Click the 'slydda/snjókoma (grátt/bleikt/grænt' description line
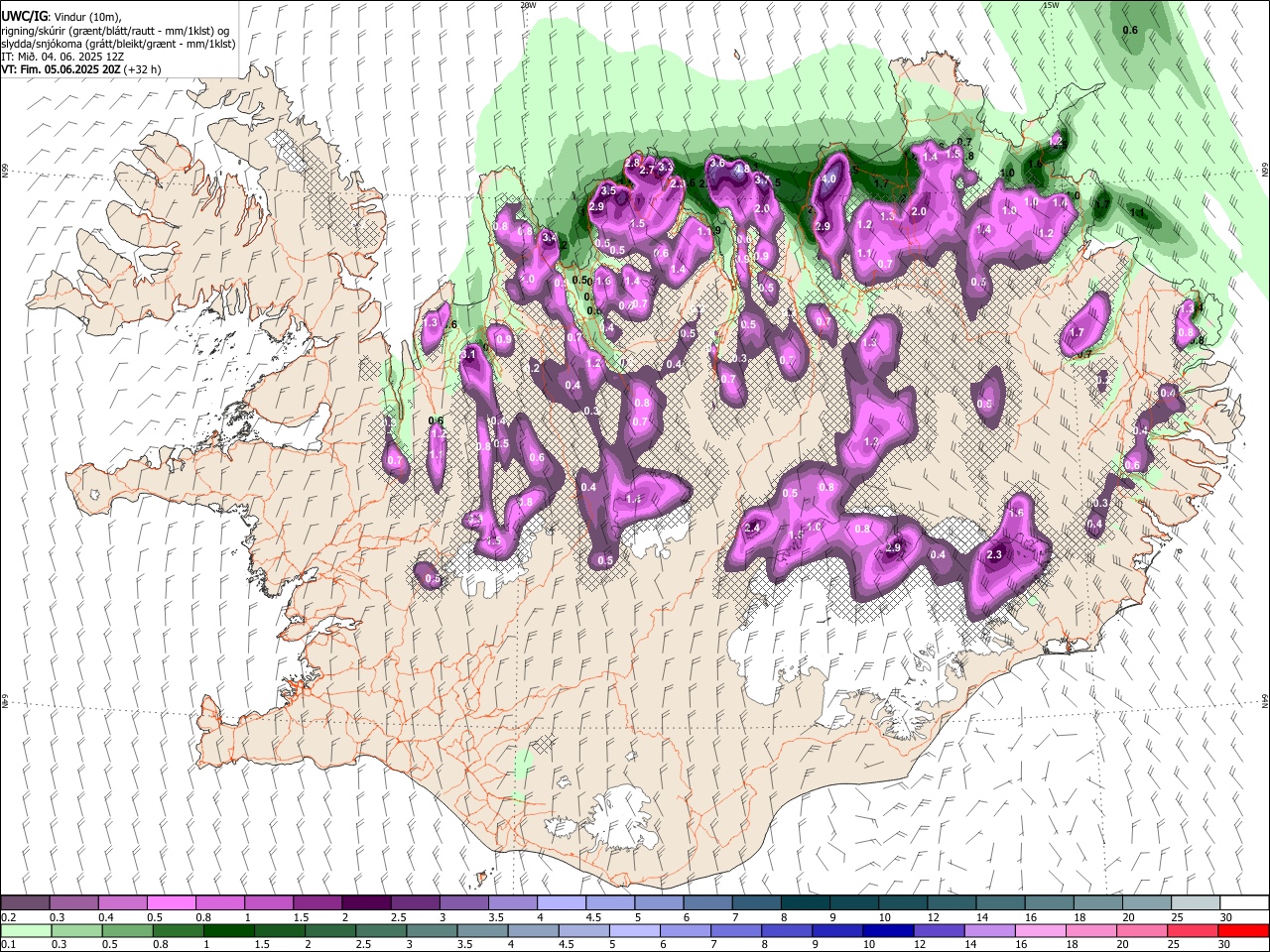Image resolution: width=1270 pixels, height=952 pixels. click(x=117, y=44)
